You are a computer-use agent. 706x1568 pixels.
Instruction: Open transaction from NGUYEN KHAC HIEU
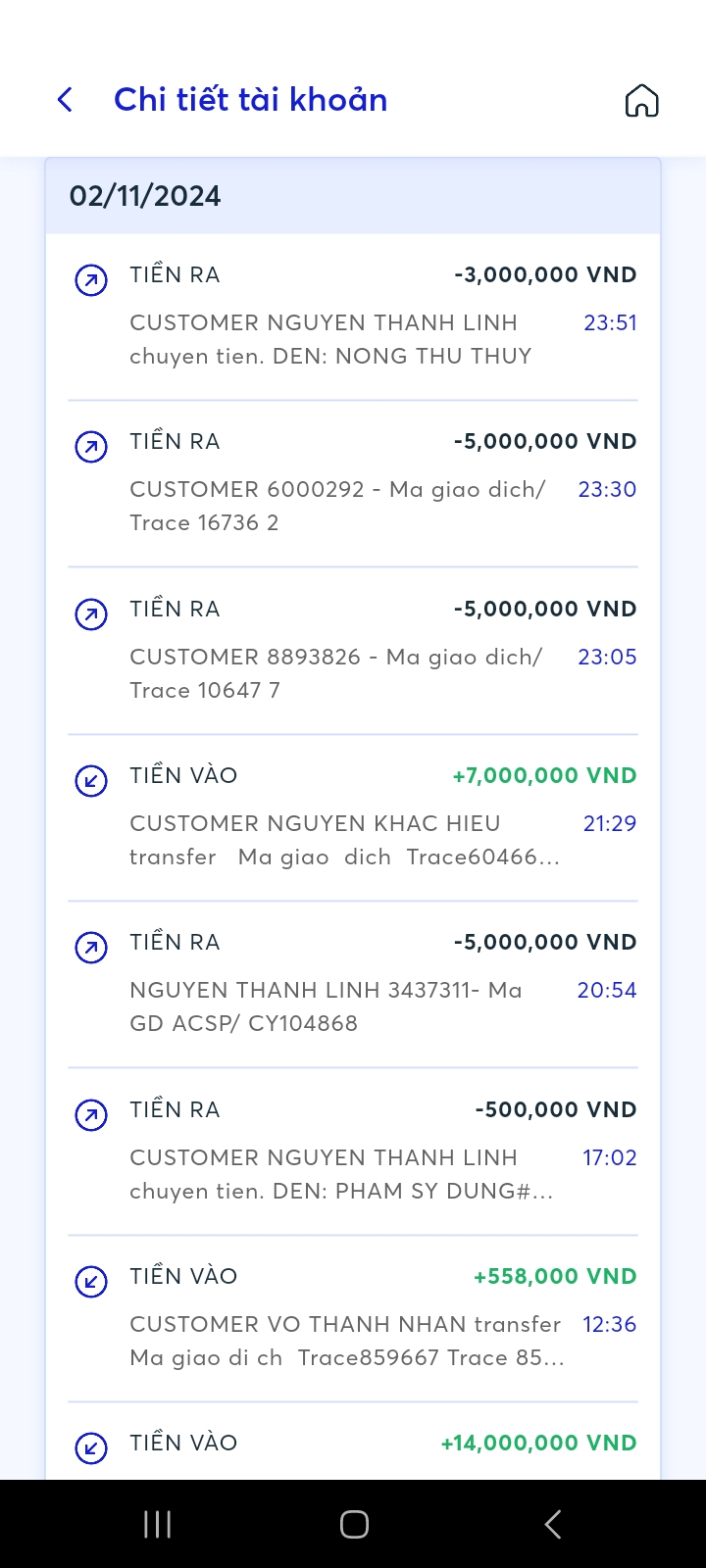(x=343, y=840)
